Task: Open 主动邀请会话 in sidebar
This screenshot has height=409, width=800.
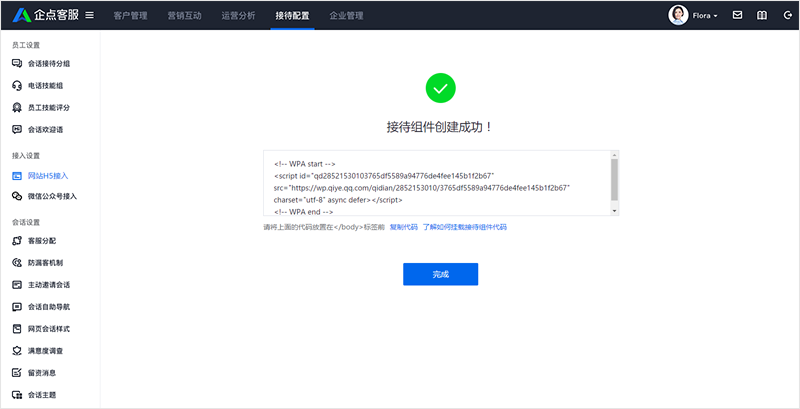Action: 50,285
